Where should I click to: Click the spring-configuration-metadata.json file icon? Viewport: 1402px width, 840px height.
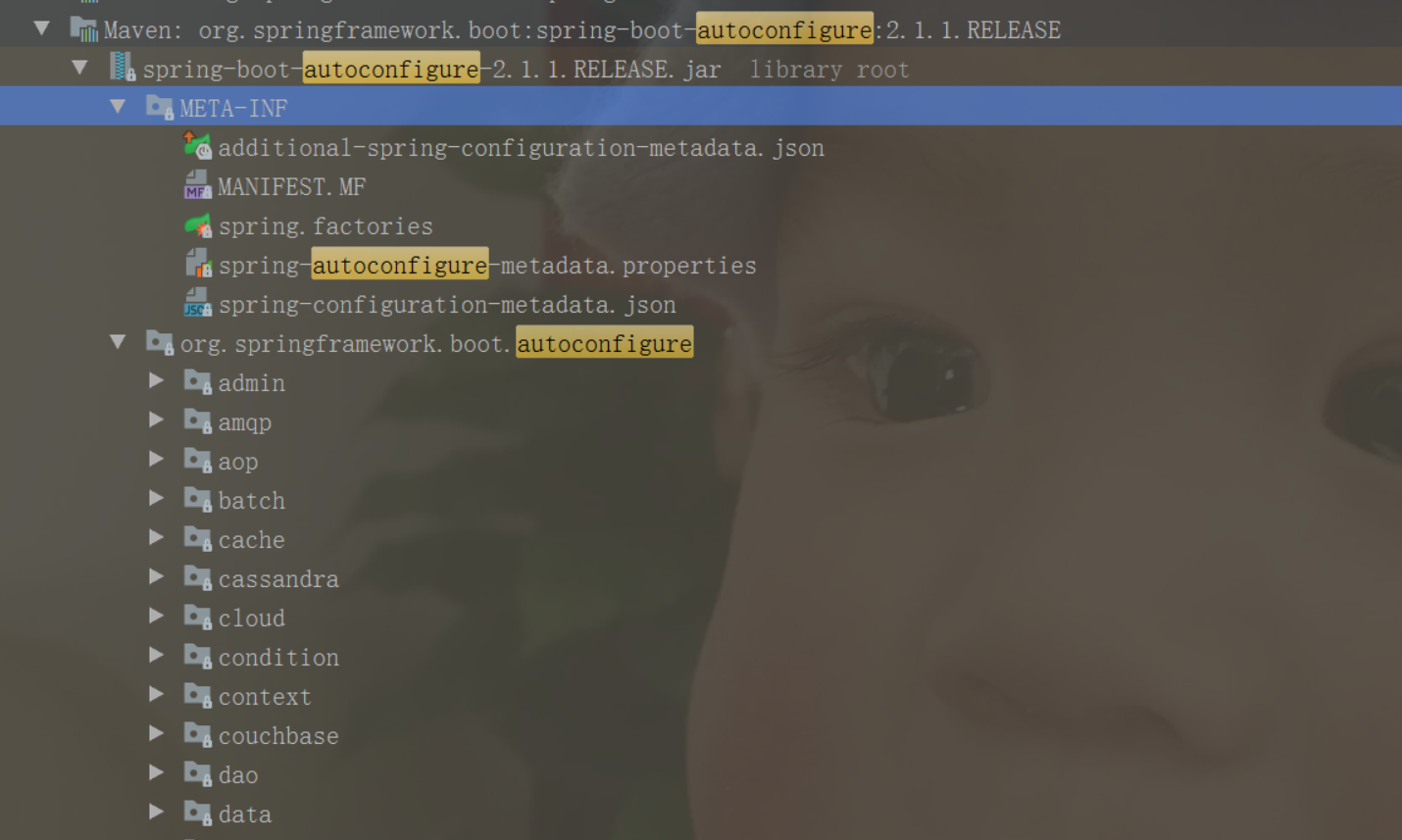coord(197,303)
